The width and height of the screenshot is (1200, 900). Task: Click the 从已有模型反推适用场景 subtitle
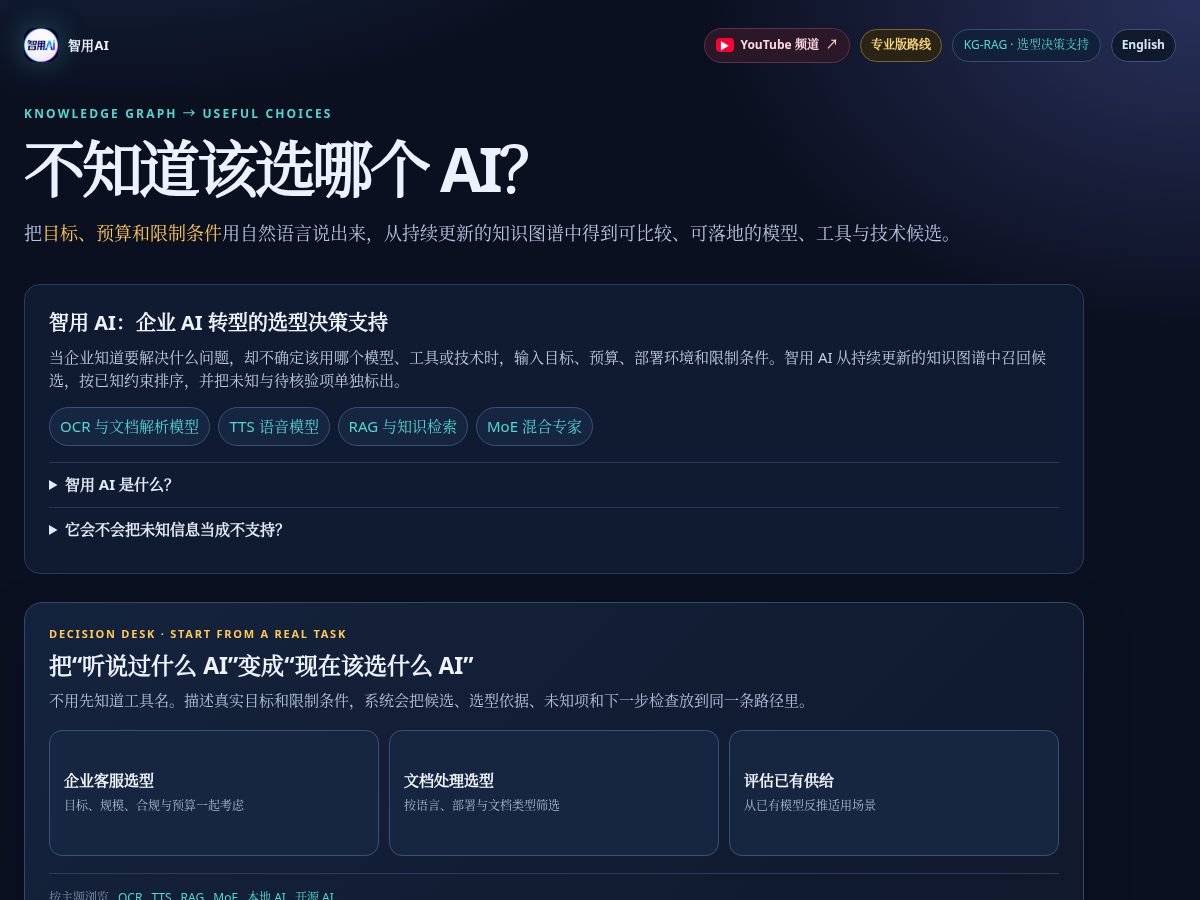pyautogui.click(x=810, y=805)
